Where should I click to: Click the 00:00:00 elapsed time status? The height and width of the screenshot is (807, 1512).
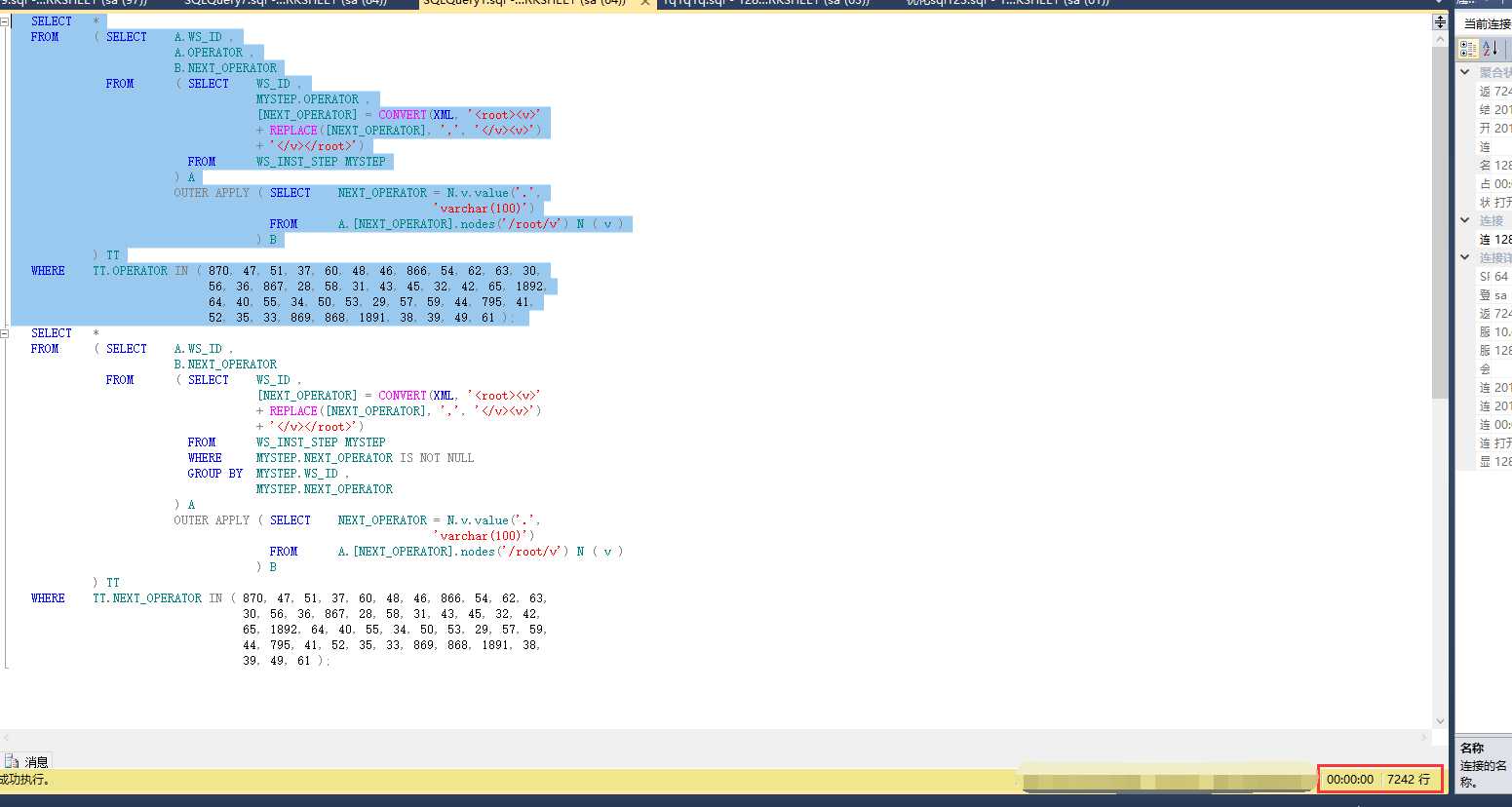[x=1350, y=780]
